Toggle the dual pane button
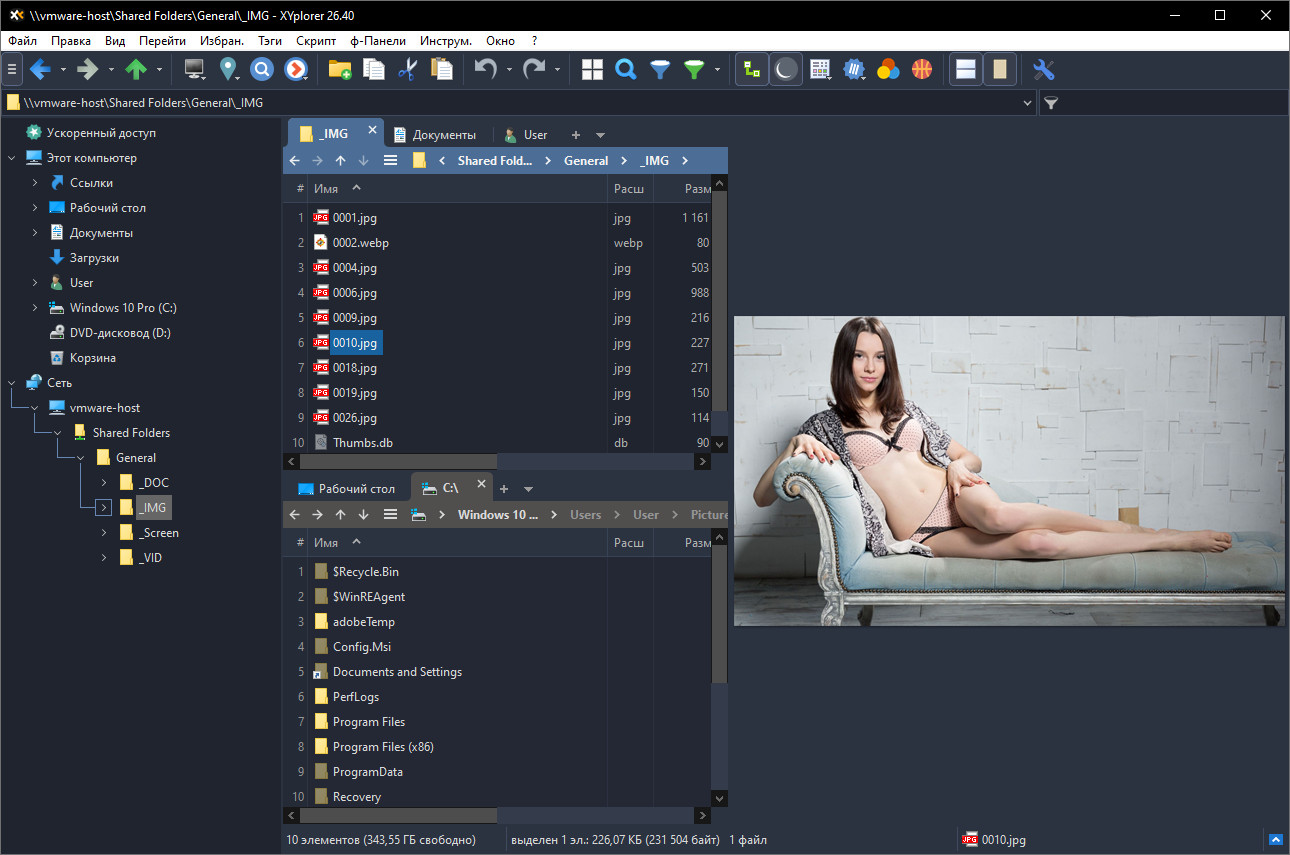 tap(965, 69)
